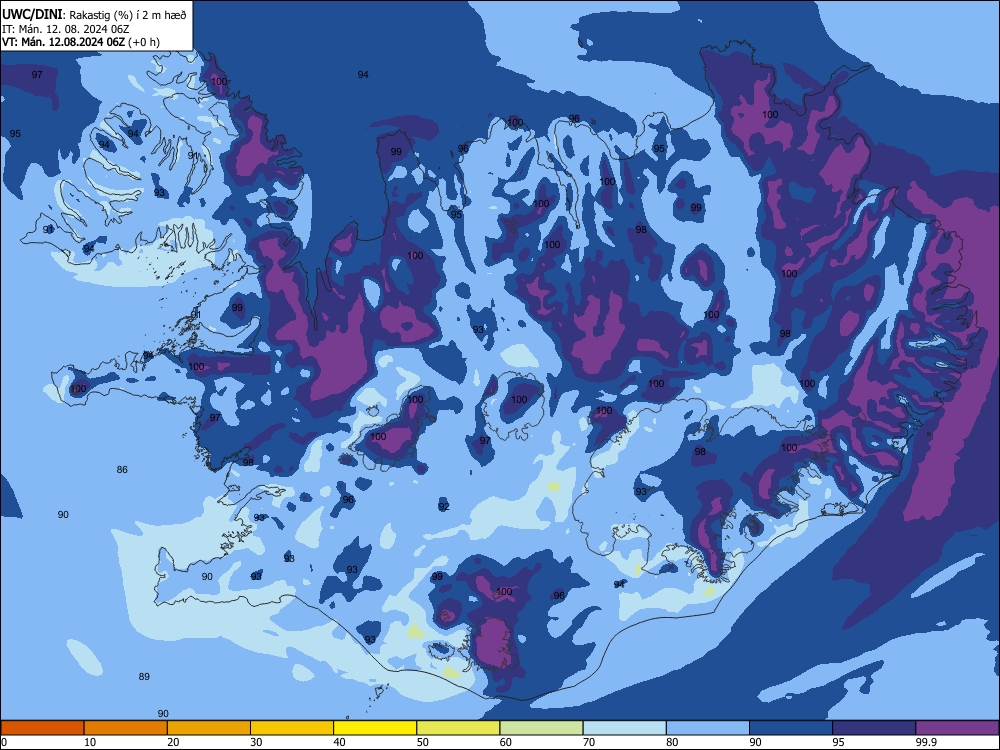
Task: Click the '99.9' legend scale label
Action: click(x=926, y=742)
